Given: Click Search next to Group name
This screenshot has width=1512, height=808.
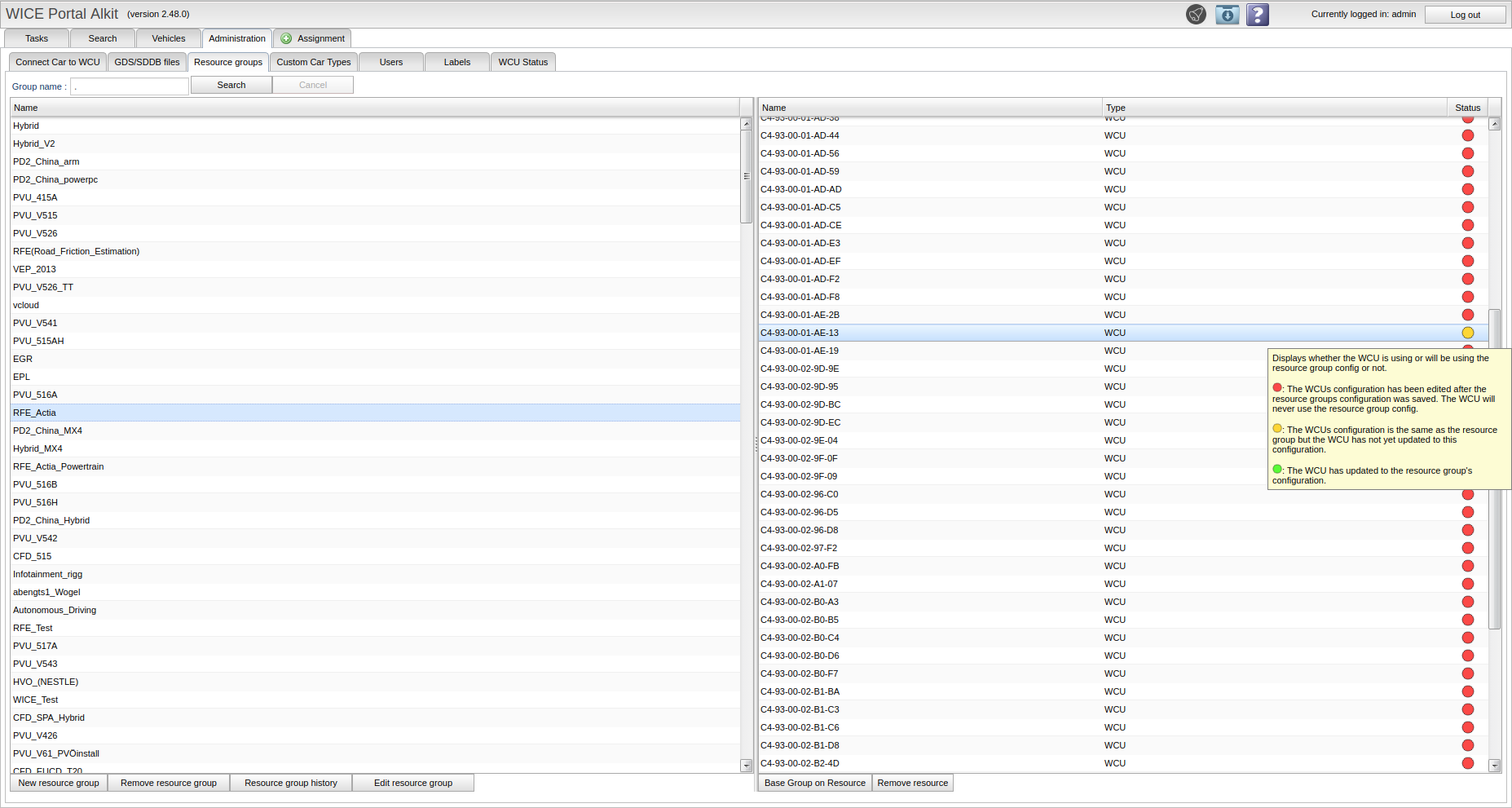Looking at the screenshot, I should point(231,85).
